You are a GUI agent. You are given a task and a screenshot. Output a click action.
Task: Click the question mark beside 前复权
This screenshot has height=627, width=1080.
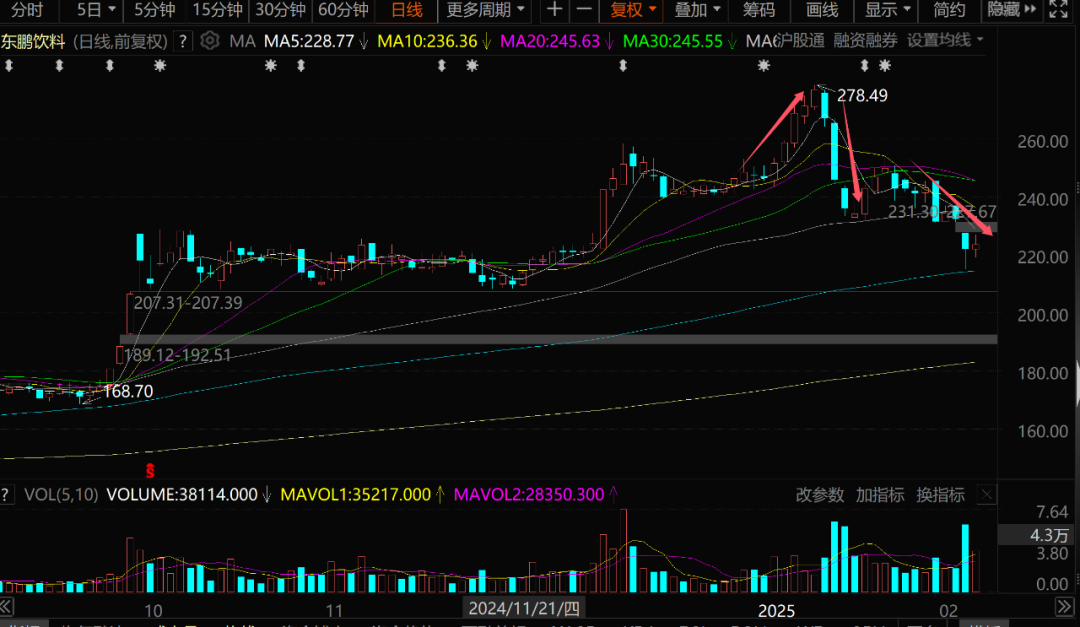point(183,41)
